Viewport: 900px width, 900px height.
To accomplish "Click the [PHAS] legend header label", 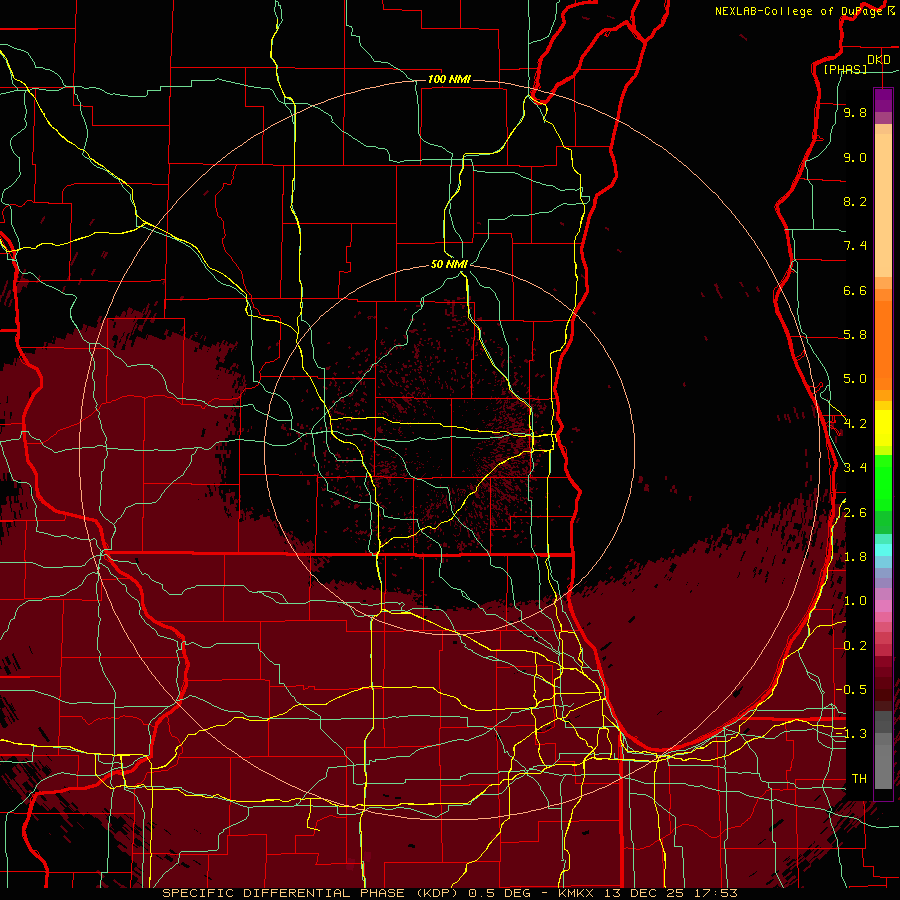I will pos(845,69).
